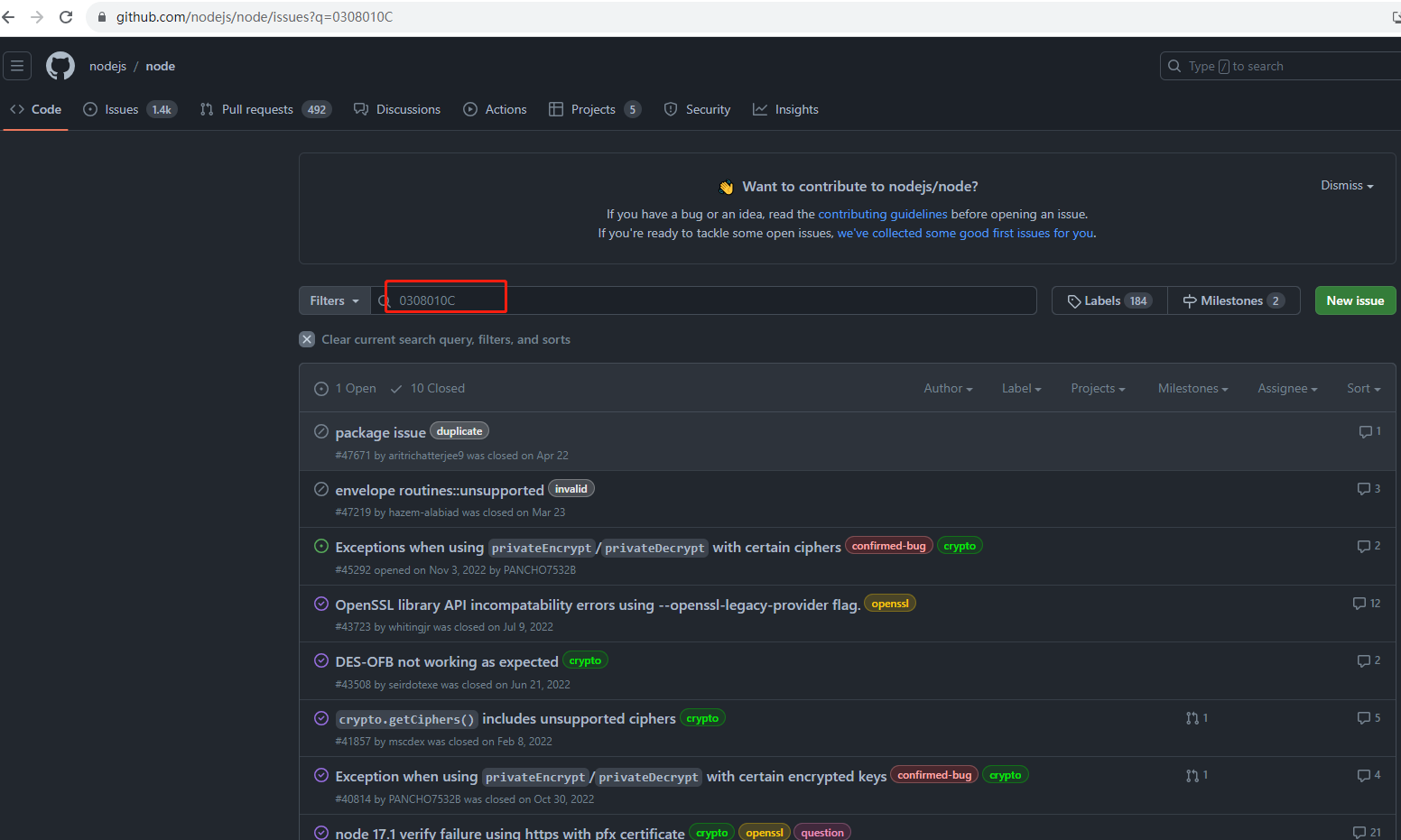The width and height of the screenshot is (1401, 840).
Task: Expand the Assignee filter
Action: coord(1287,388)
